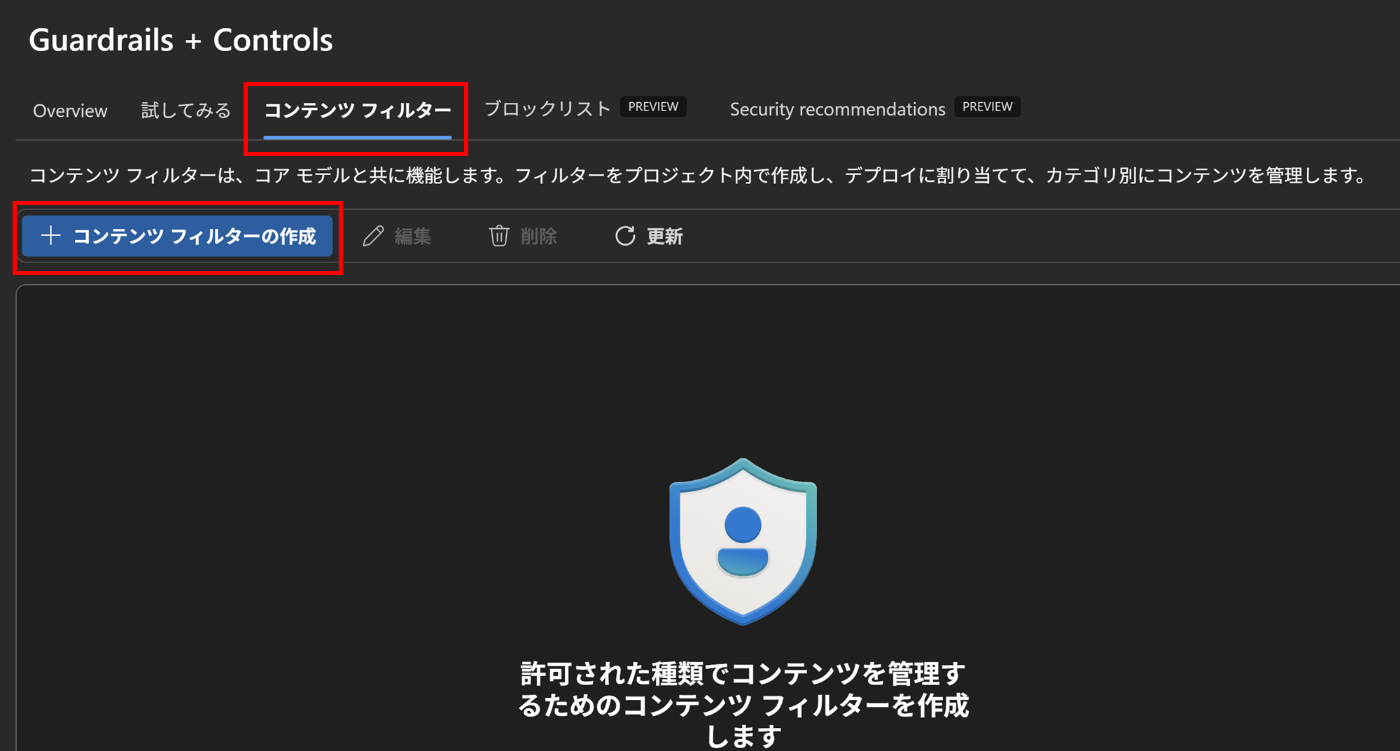1400x751 pixels.
Task: Click the plus icon on create button
Action: tap(50, 236)
